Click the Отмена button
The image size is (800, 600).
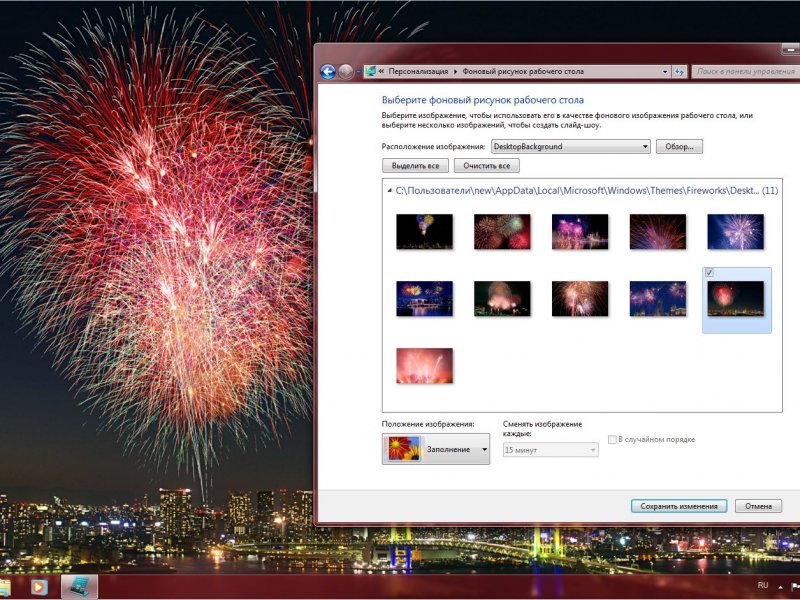click(758, 506)
